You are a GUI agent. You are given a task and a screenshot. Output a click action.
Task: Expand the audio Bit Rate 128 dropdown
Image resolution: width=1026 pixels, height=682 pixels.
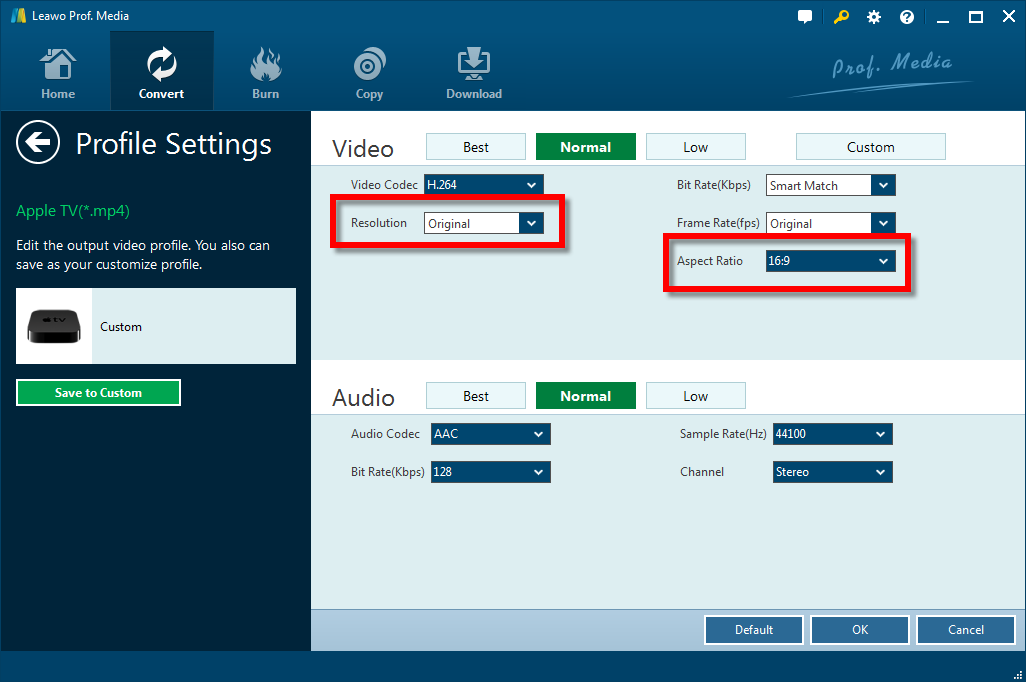pos(491,471)
